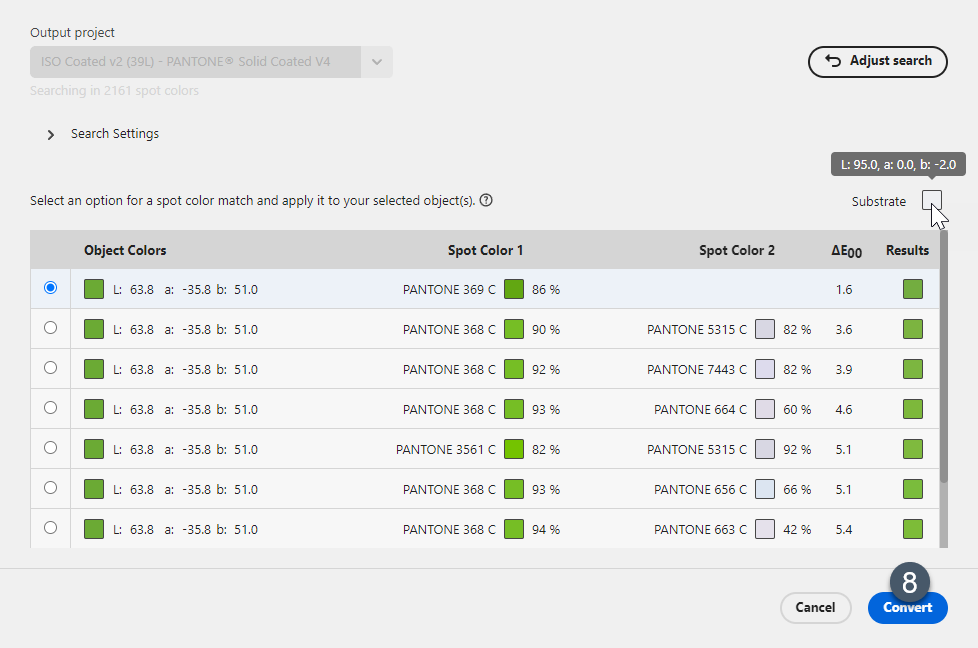Click the Searching in 2161 spot colors text

pyautogui.click(x=114, y=90)
